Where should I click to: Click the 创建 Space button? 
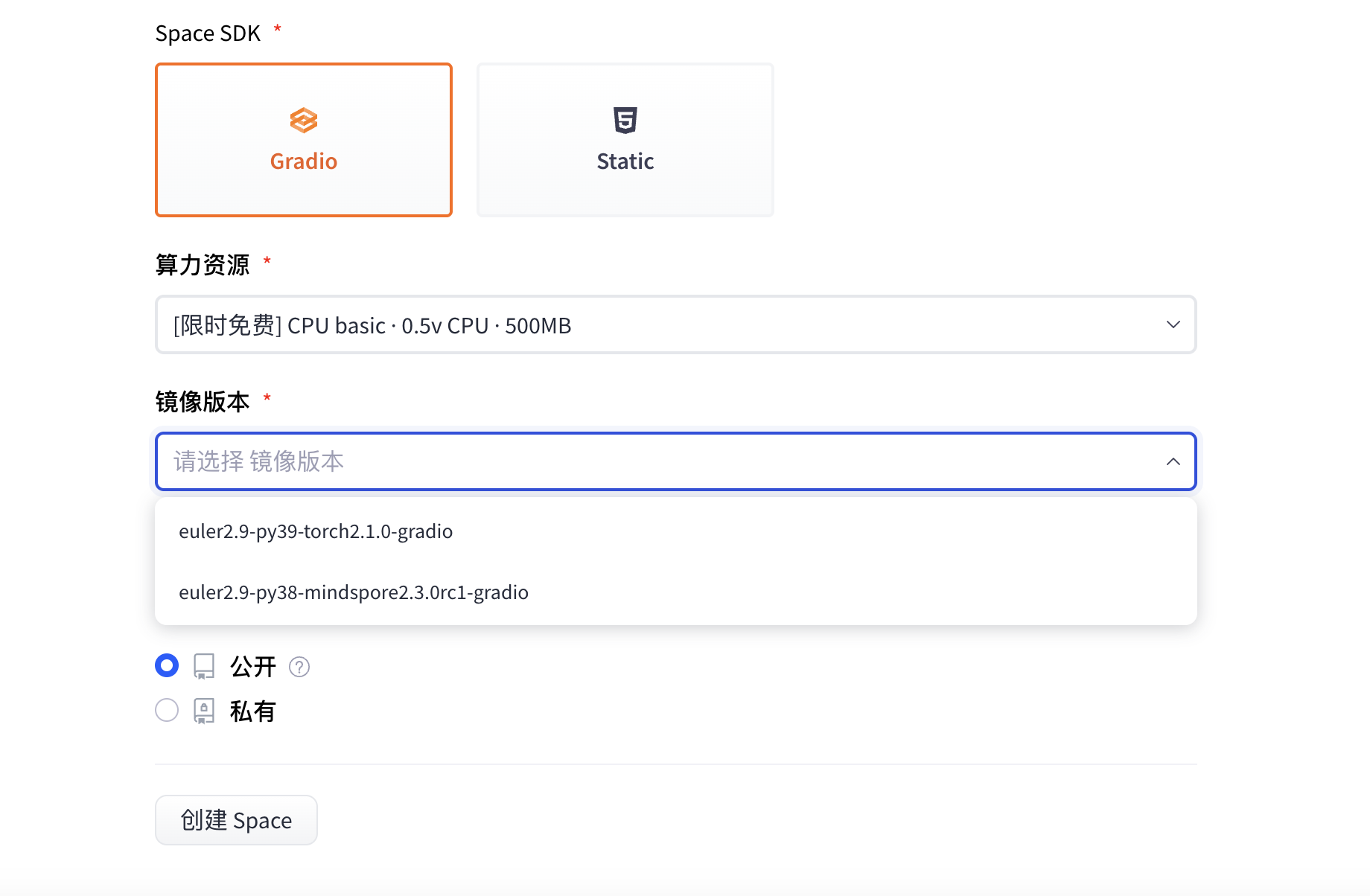click(x=236, y=820)
